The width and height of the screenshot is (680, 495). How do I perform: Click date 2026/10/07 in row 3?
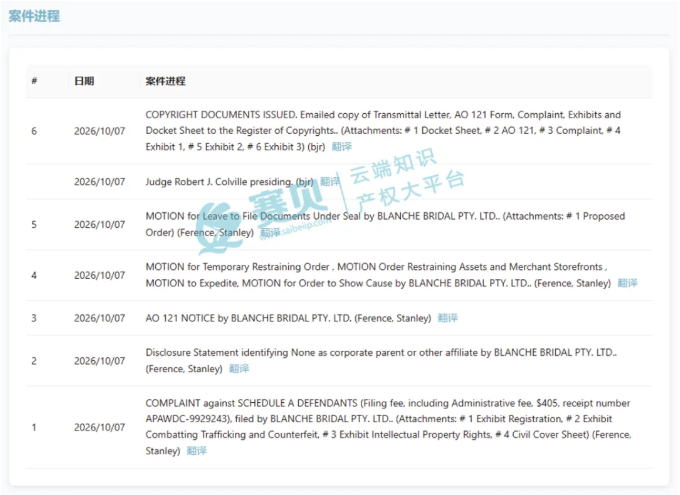click(x=99, y=318)
